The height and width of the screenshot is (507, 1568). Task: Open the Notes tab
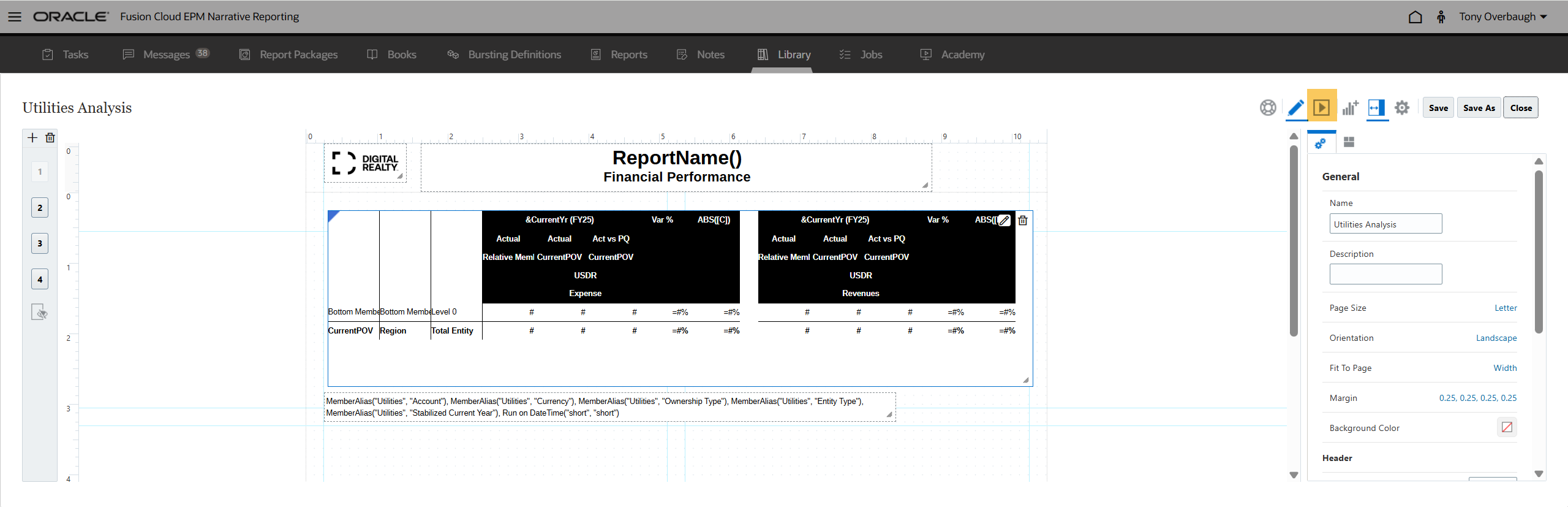pyautogui.click(x=701, y=55)
